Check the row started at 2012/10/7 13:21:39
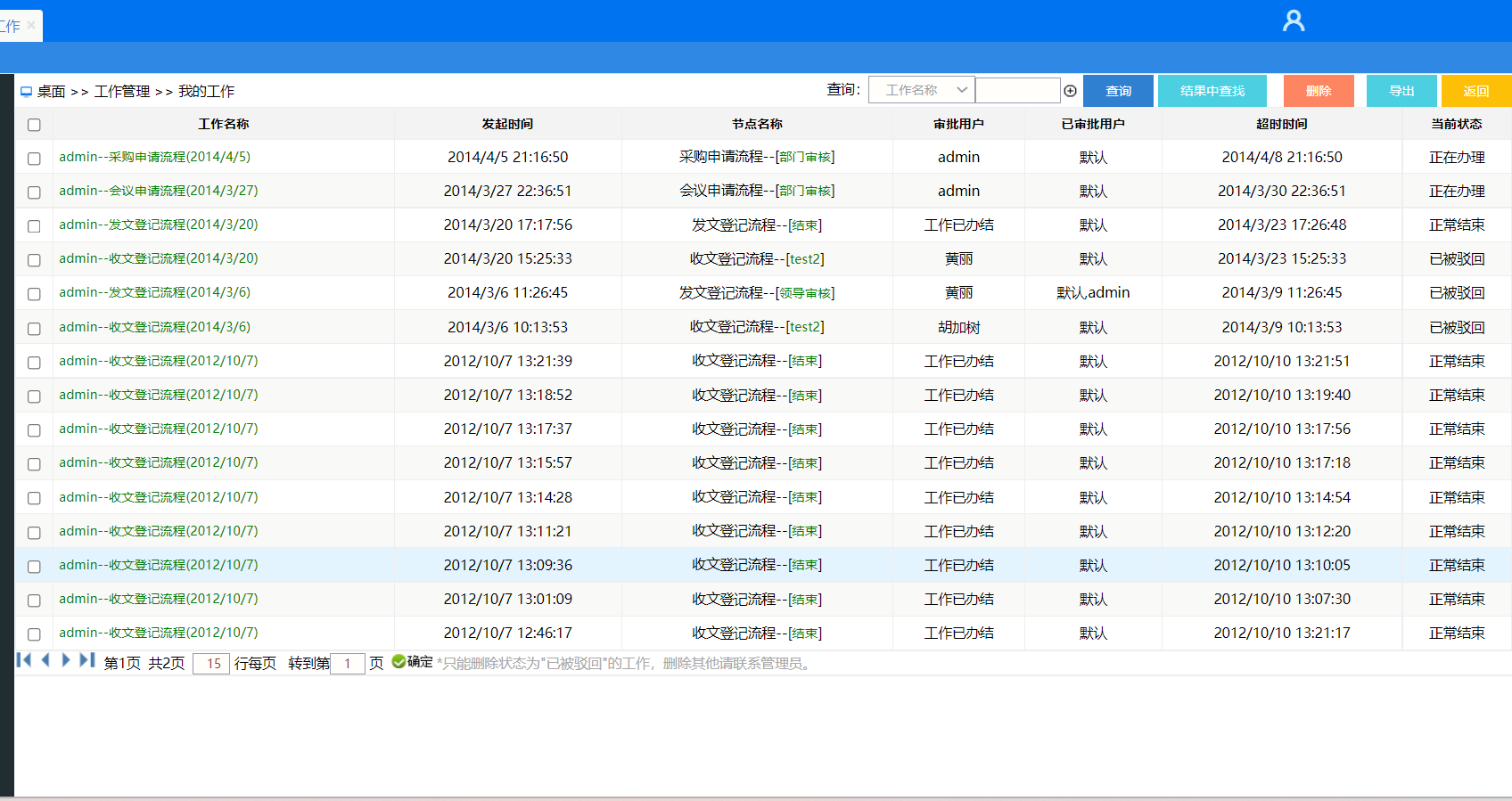Screen dimensions: 1512x801 click(x=34, y=363)
